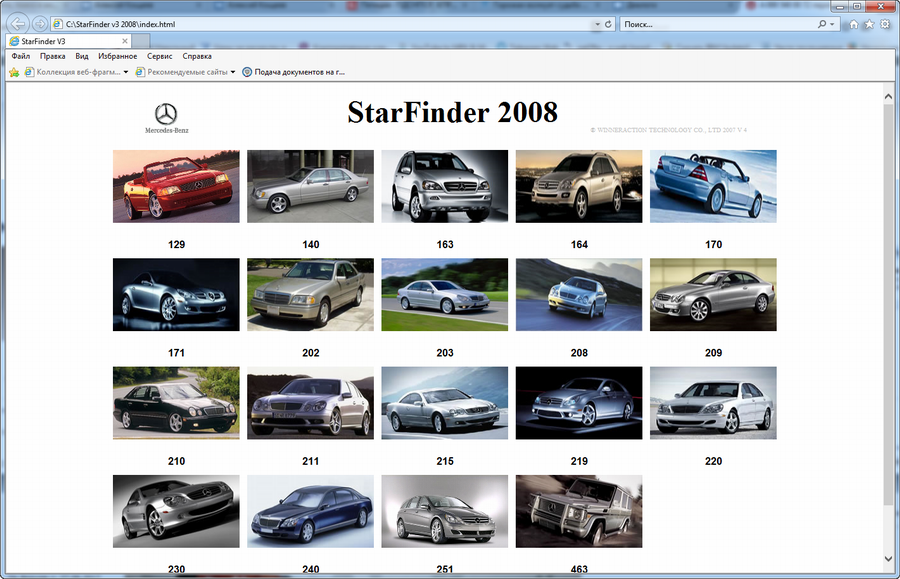Click the 209 model label
This screenshot has width=900, height=579.
point(713,353)
